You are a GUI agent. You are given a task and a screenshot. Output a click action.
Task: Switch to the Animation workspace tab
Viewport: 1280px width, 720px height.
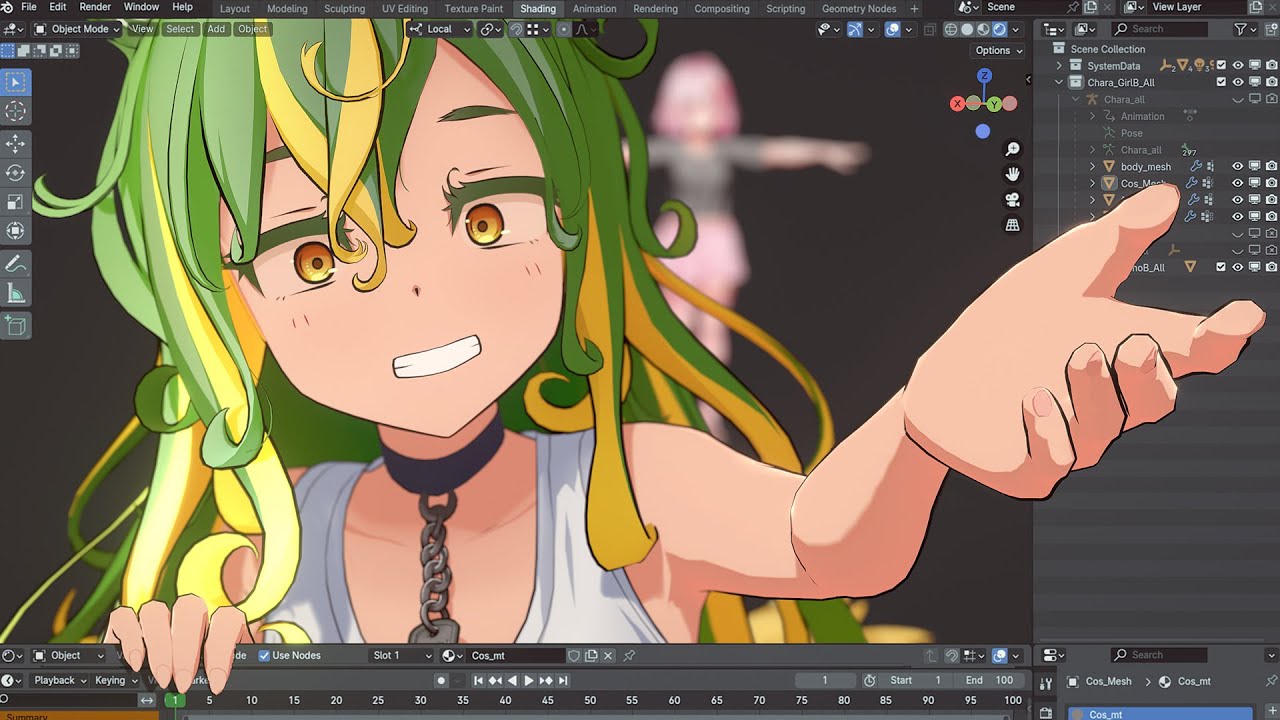595,8
